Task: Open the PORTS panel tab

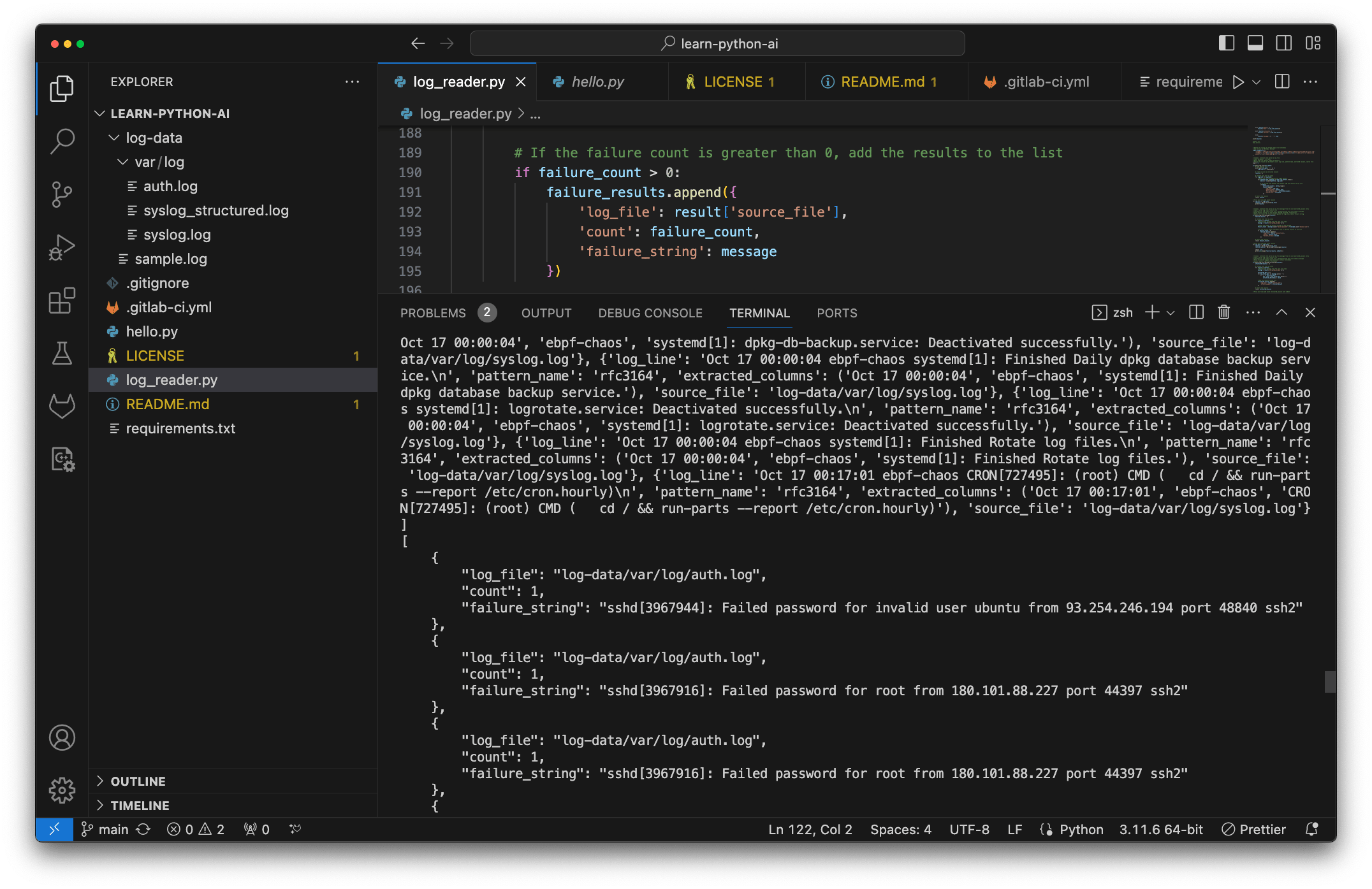Action: (837, 313)
